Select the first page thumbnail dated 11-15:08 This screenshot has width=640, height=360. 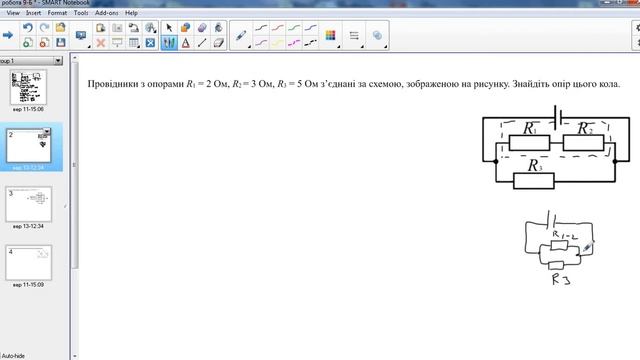pos(28,87)
